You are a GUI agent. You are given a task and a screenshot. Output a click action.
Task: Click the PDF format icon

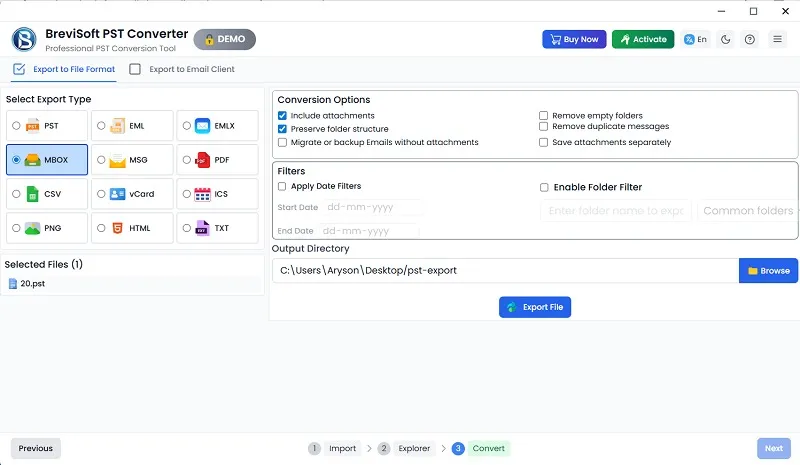[x=202, y=160]
